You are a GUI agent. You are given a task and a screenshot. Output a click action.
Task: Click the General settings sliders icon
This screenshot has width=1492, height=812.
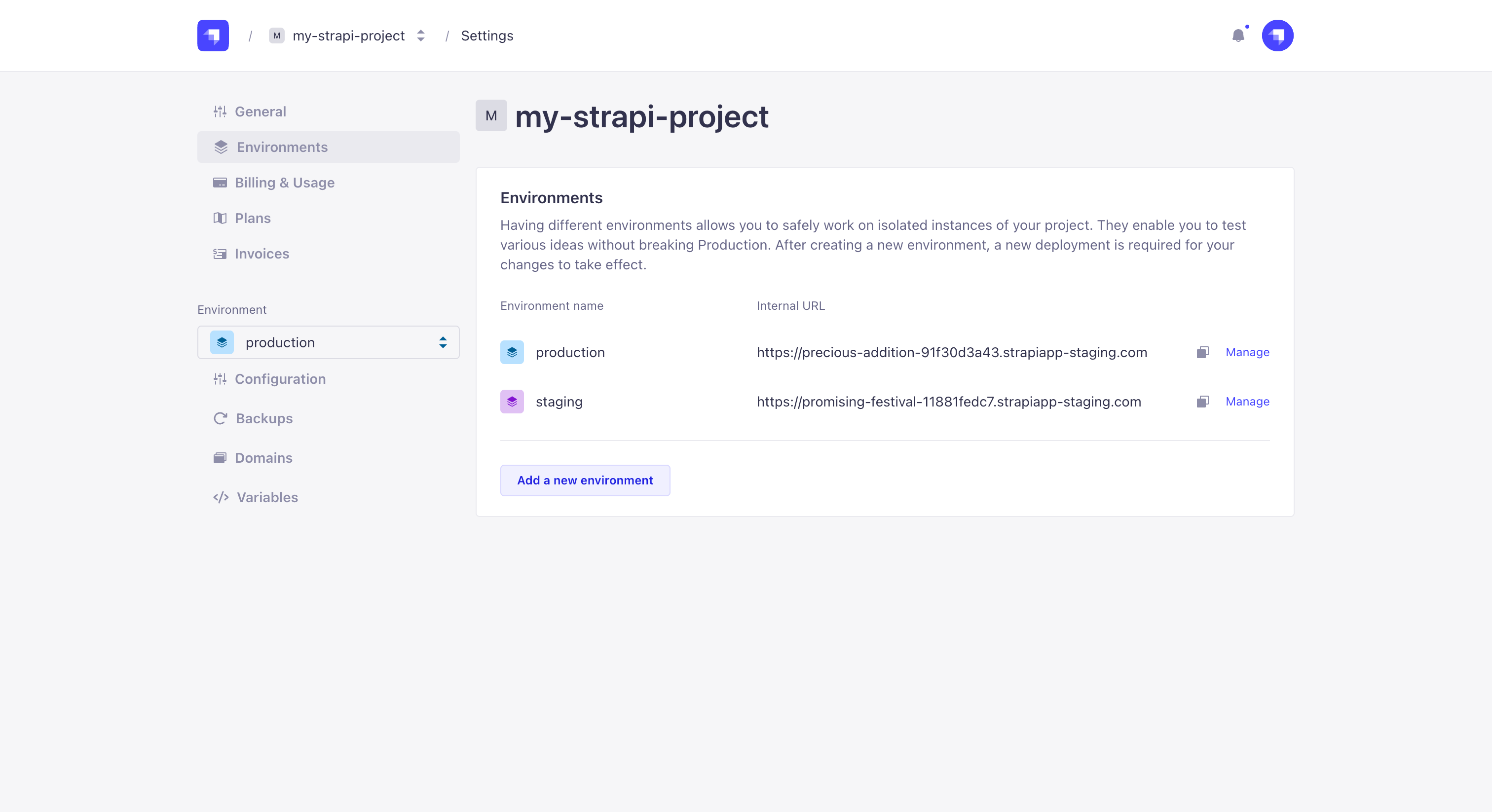tap(220, 111)
